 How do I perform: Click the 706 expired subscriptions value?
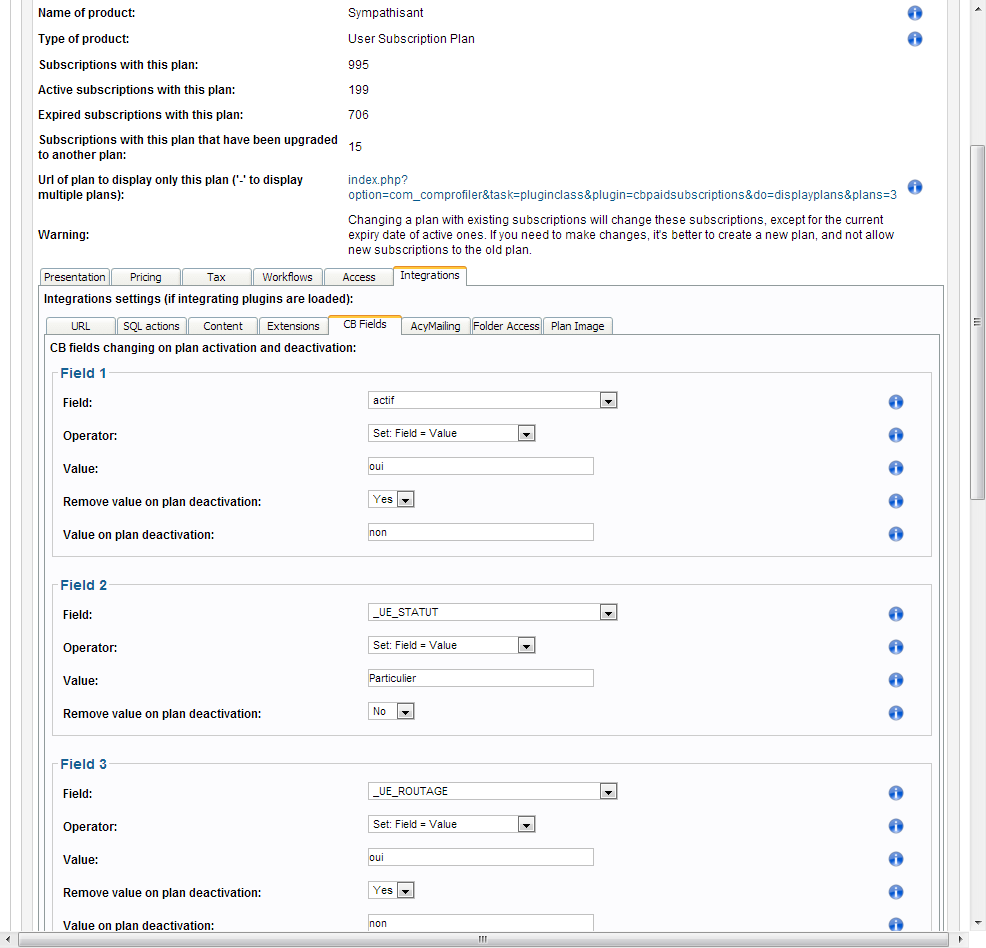click(358, 115)
